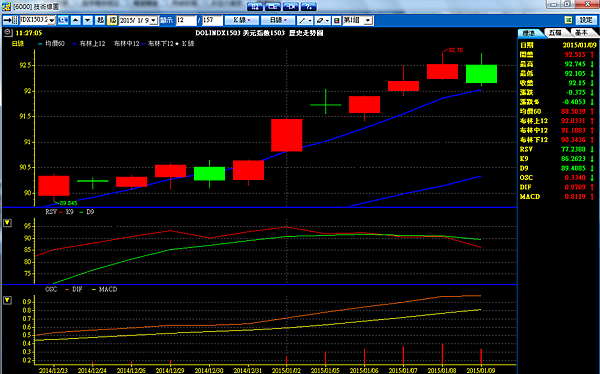The width and height of the screenshot is (600, 374).
Task: Toggle the yellow arrow on the KD panel
Action: (x=7, y=223)
